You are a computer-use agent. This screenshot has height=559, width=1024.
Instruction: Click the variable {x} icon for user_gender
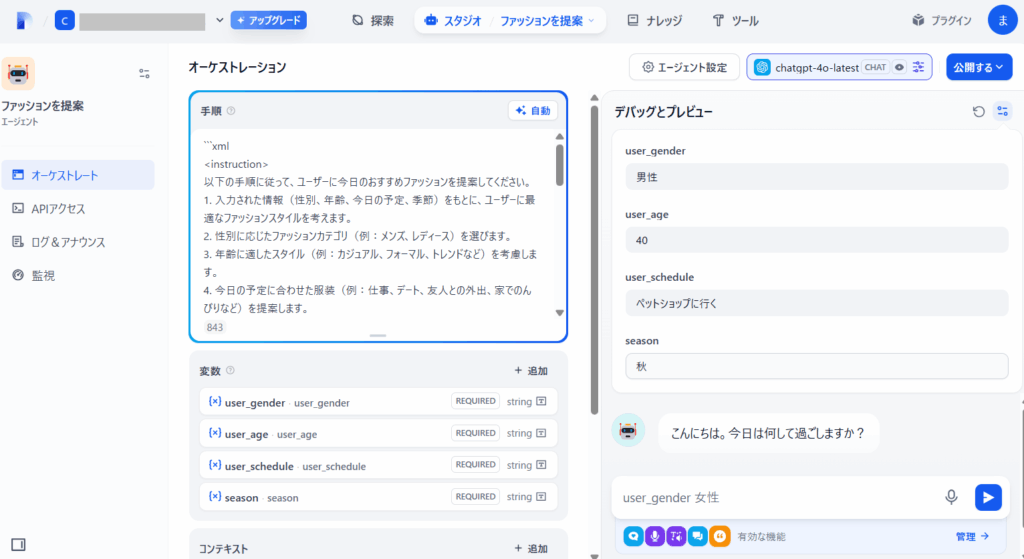tap(215, 402)
